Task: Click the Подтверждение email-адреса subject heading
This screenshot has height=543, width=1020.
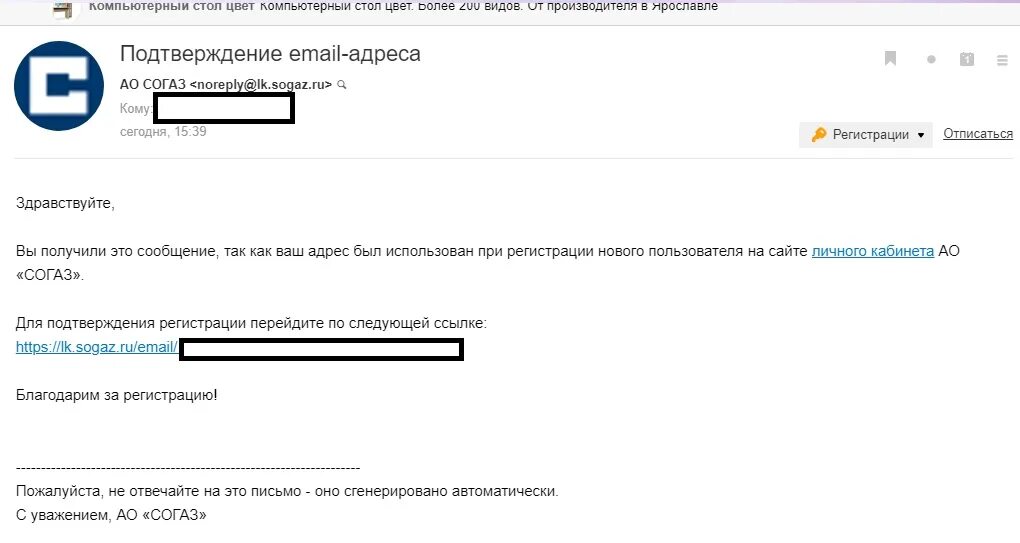Action: [x=270, y=53]
